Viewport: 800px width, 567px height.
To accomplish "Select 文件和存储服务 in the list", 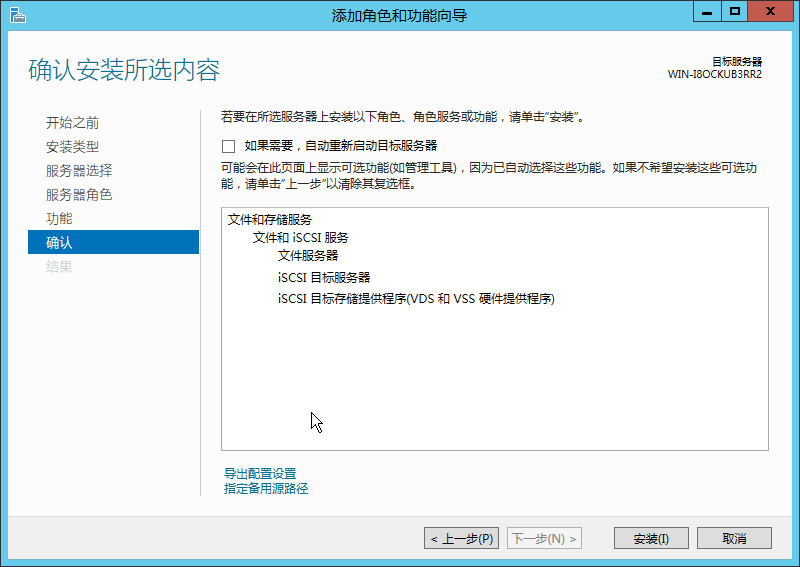I will [269, 219].
